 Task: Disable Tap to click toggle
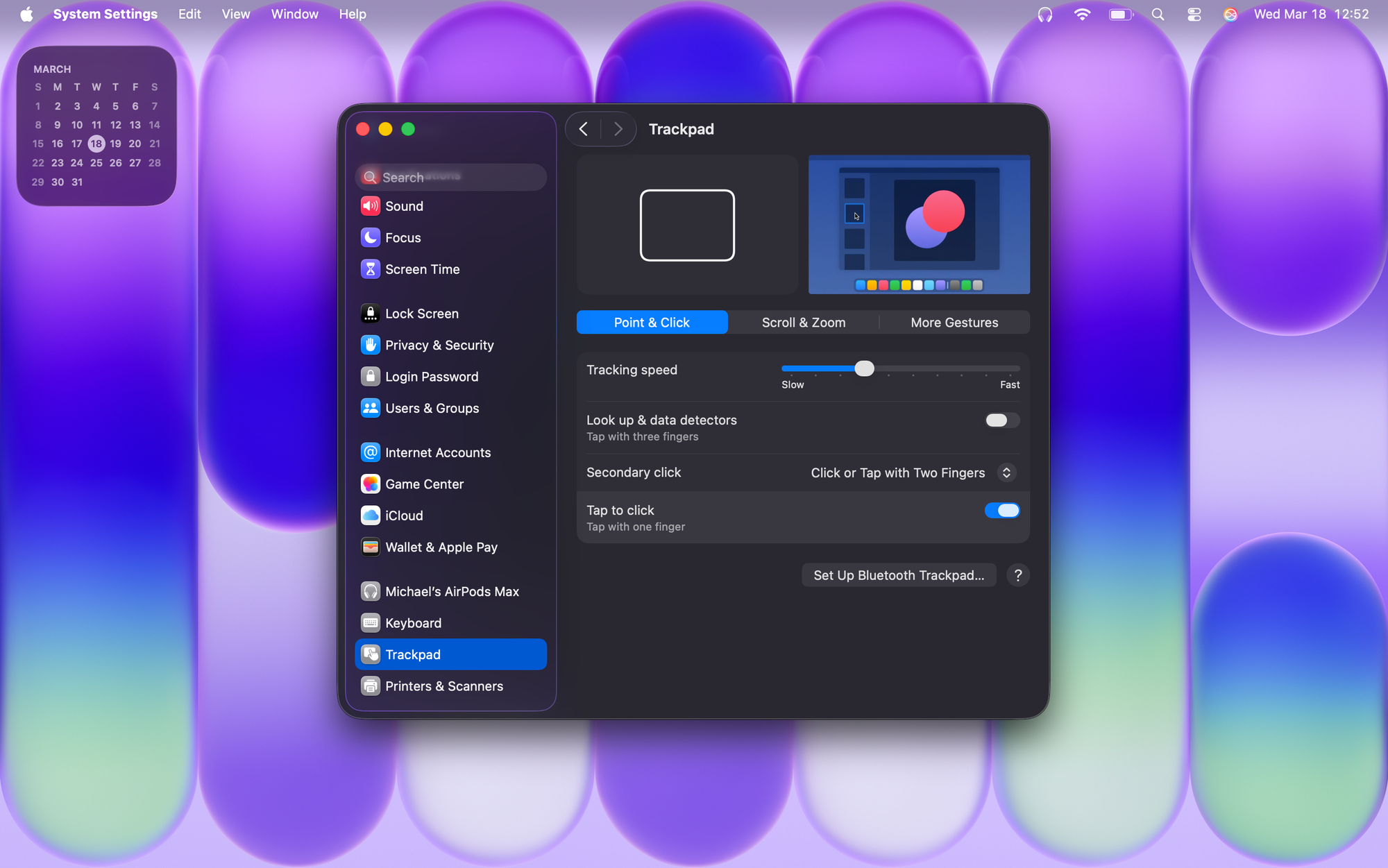[x=1001, y=511]
